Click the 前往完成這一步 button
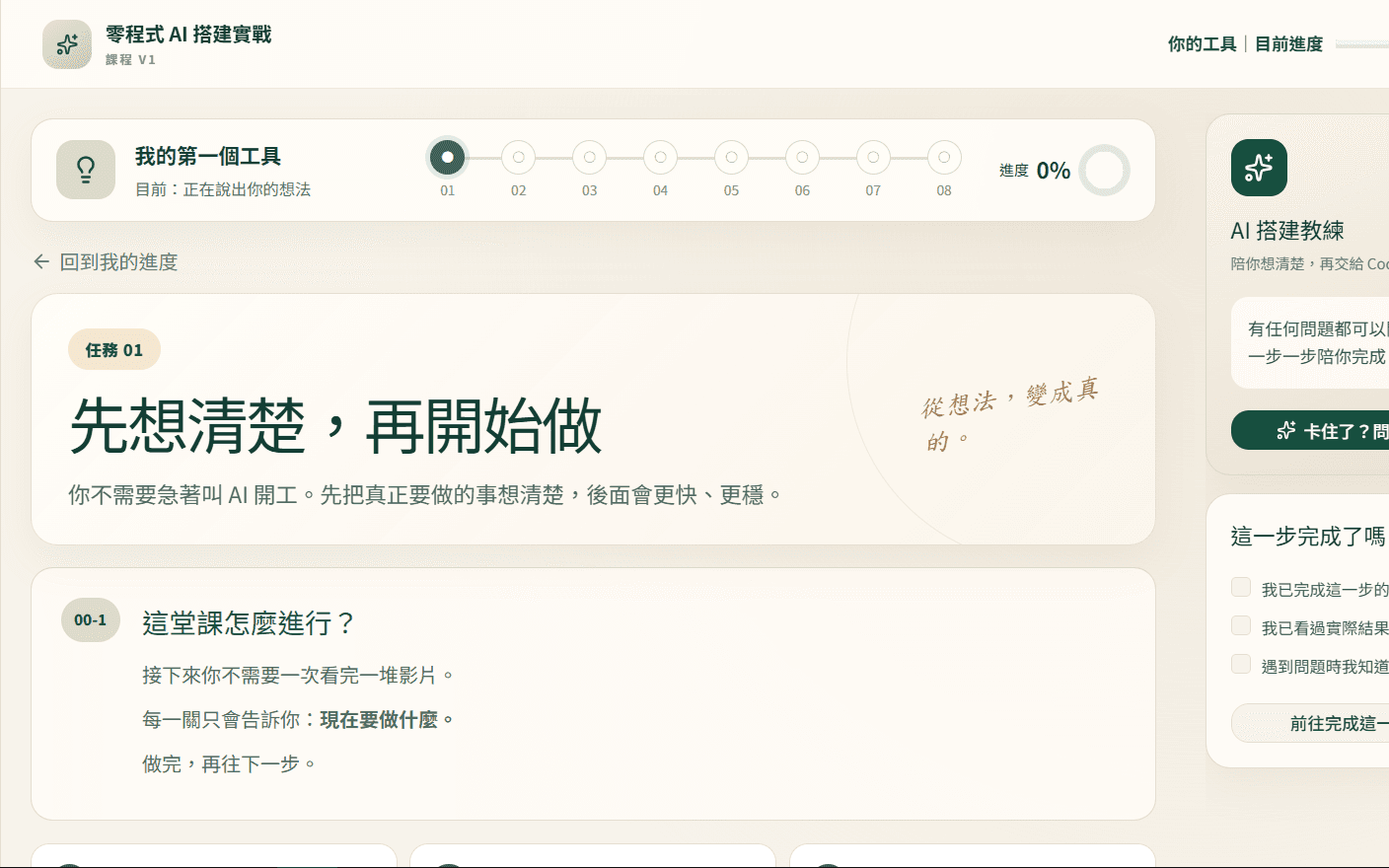The image size is (1389, 868). pyautogui.click(x=1310, y=723)
